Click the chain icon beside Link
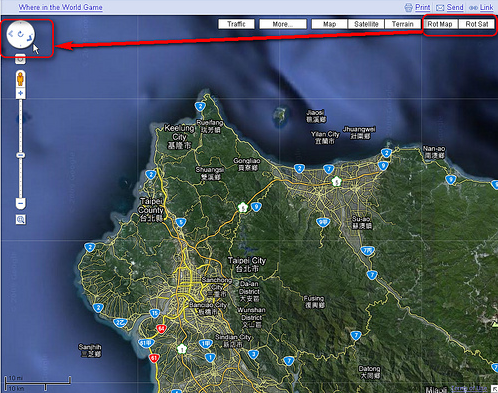The height and width of the screenshot is (393, 498). point(473,8)
